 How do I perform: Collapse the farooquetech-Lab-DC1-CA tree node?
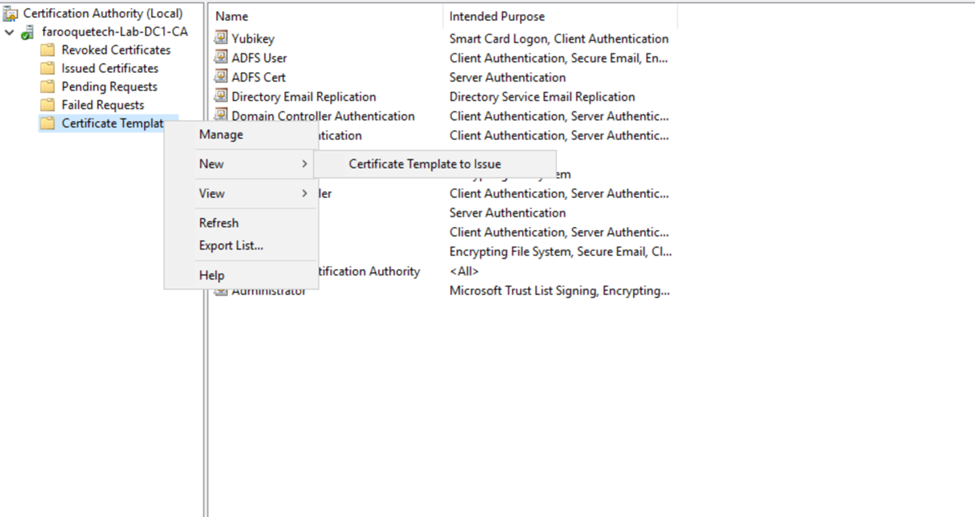[x=9, y=32]
